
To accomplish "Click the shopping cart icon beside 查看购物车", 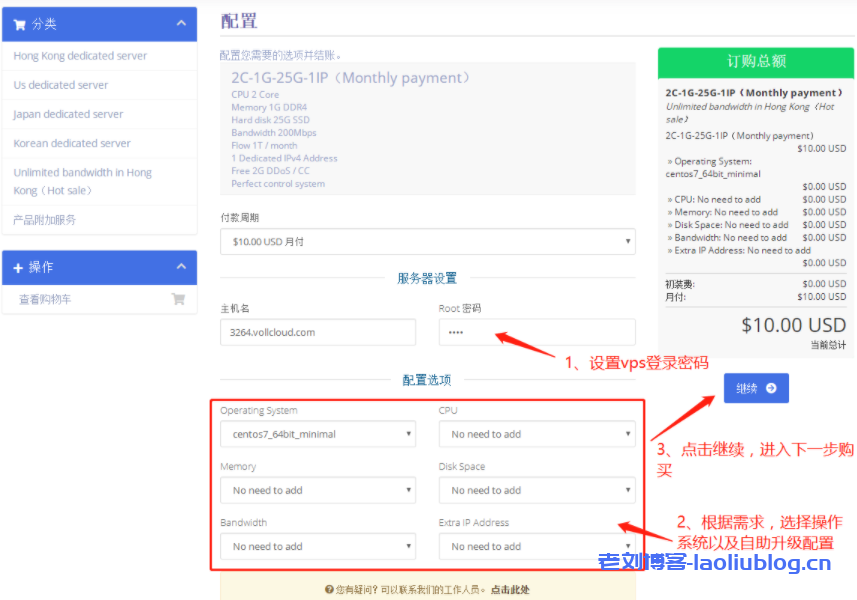I will point(178,299).
